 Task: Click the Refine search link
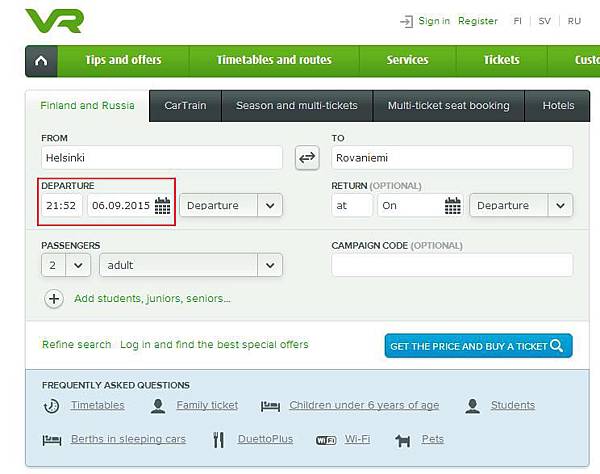tap(77, 345)
